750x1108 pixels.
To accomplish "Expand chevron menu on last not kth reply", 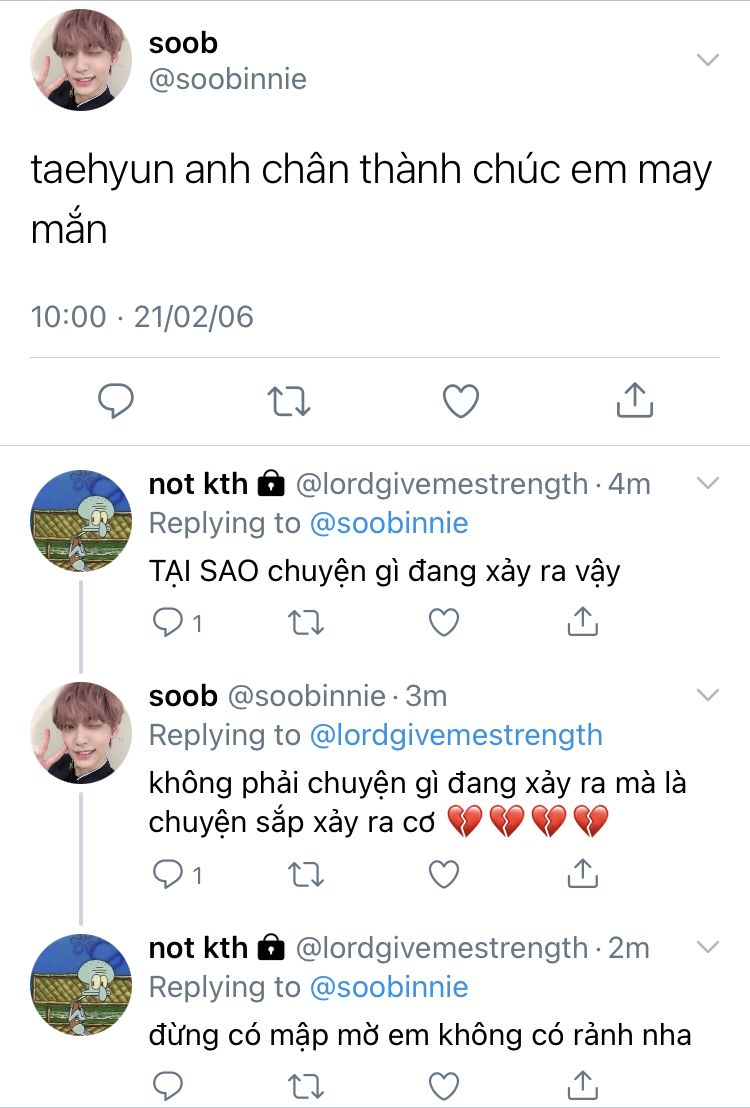I will [708, 946].
